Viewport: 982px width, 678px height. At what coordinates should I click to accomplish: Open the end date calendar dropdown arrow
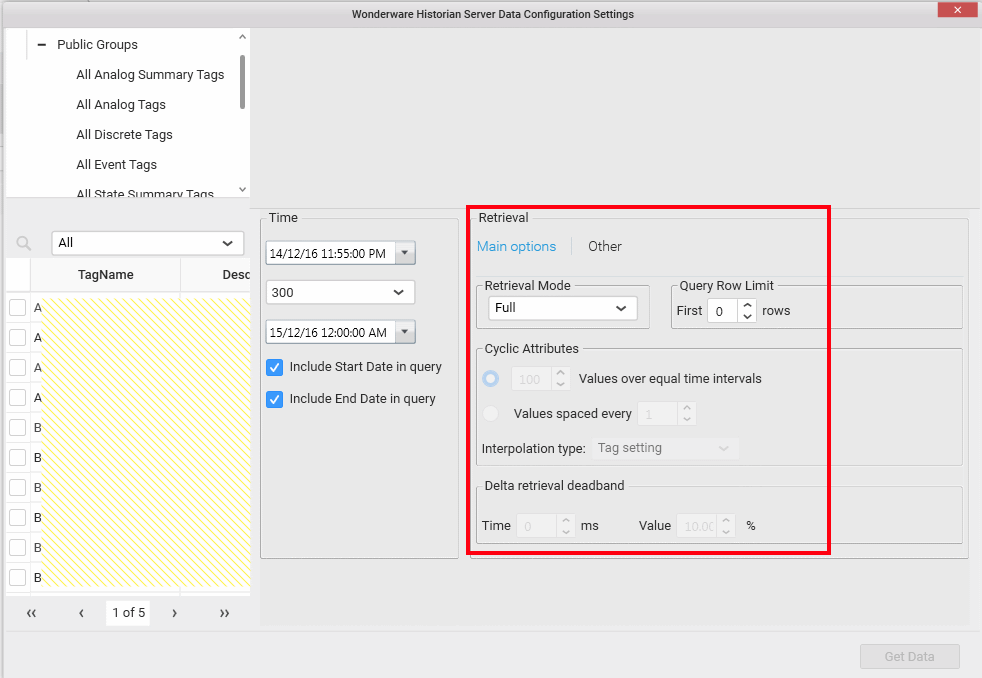pos(405,332)
